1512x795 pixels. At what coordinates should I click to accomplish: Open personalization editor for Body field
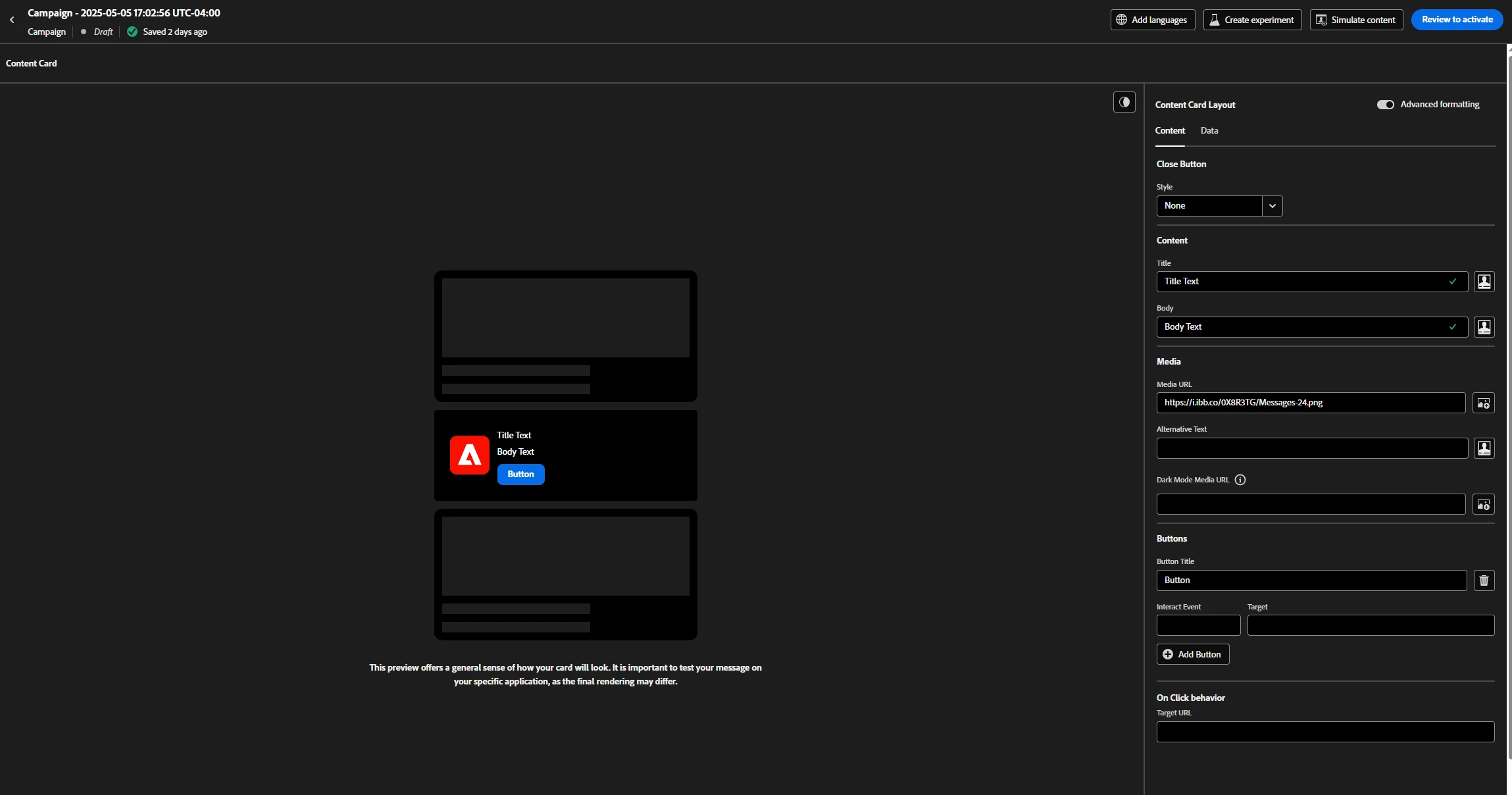pyautogui.click(x=1484, y=327)
